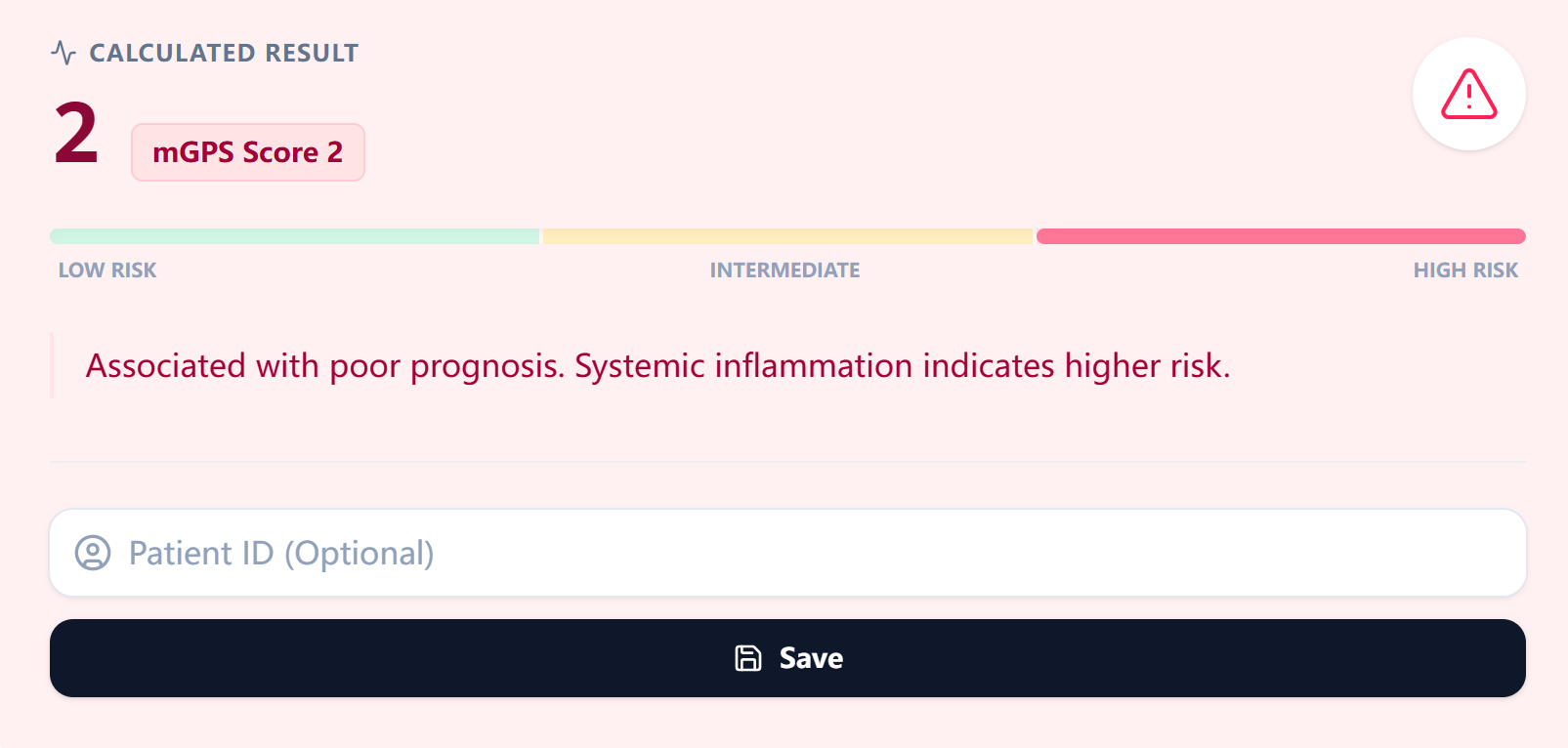Click the CALCULATED RESULT heading
Viewport: 1568px width, 748px height.
pyautogui.click(x=224, y=53)
